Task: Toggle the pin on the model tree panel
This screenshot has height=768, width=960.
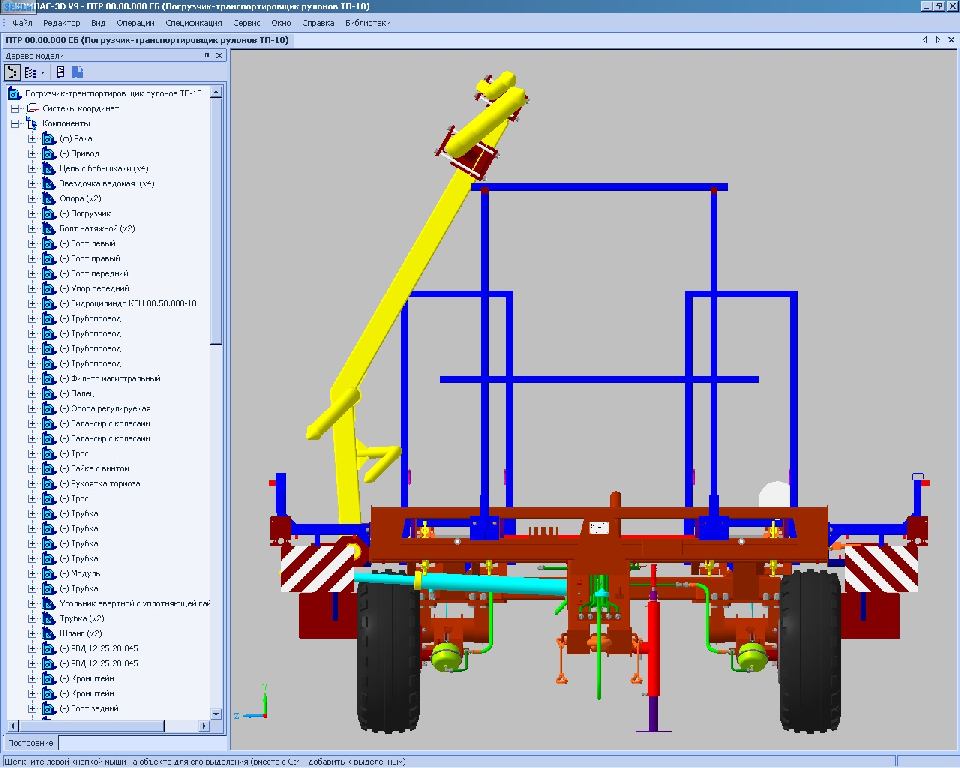Action: tap(207, 56)
